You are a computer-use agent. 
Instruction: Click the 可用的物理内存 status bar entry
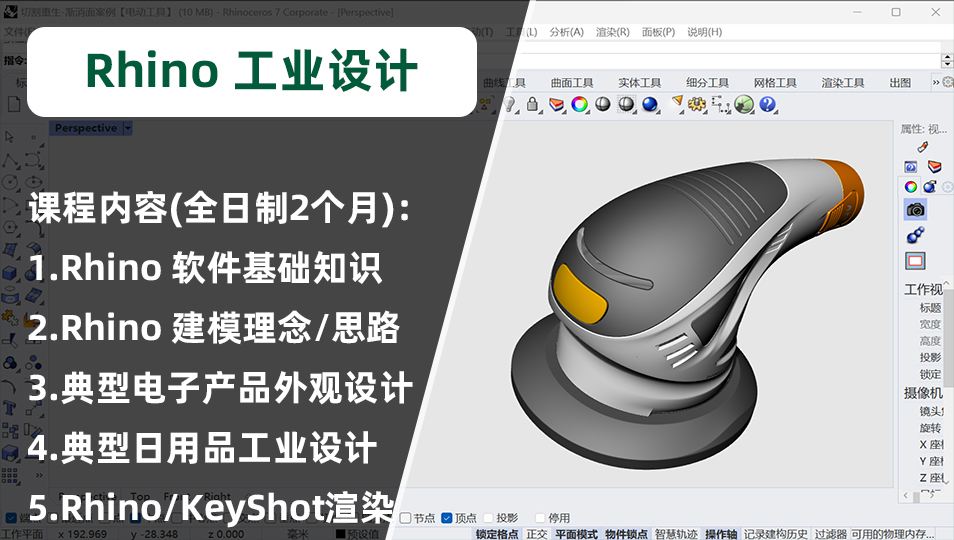893,534
